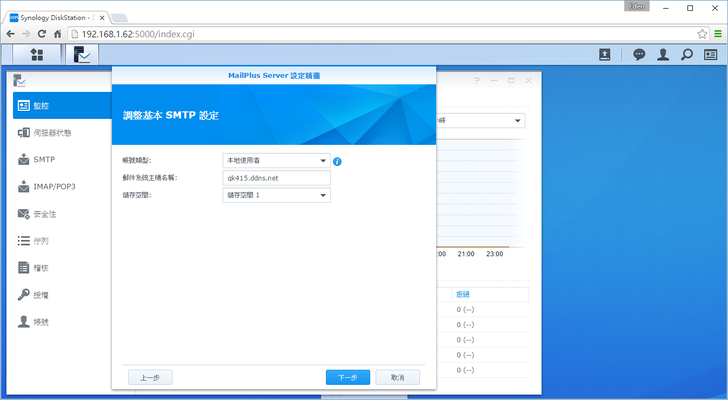Open the widgets panel icon
Image resolution: width=728 pixels, height=400 pixels.
[x=710, y=55]
